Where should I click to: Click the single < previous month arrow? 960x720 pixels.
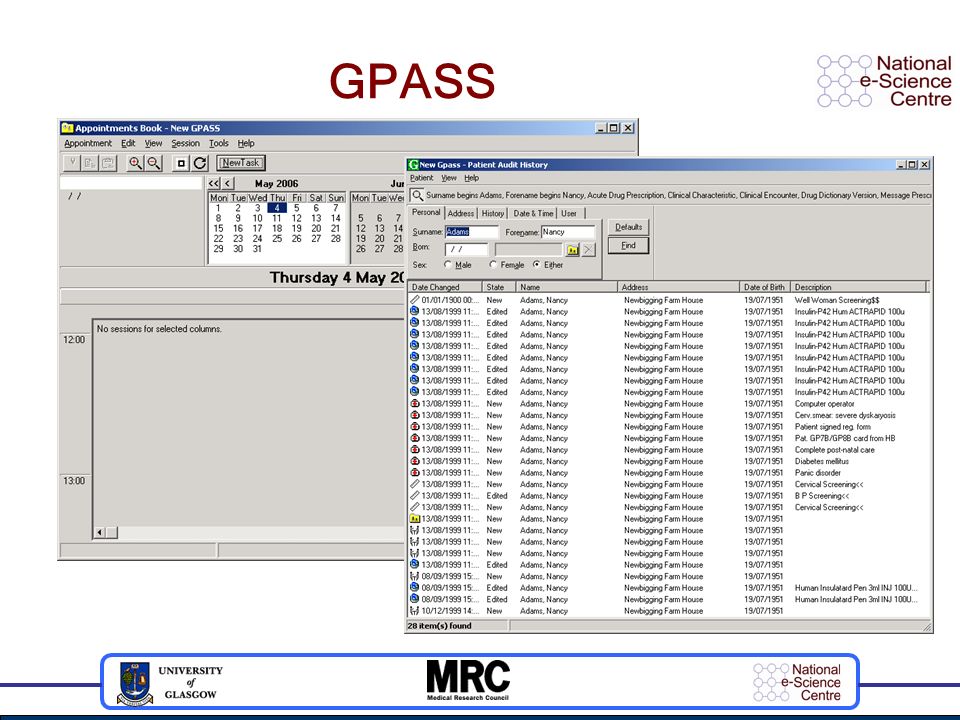point(228,183)
